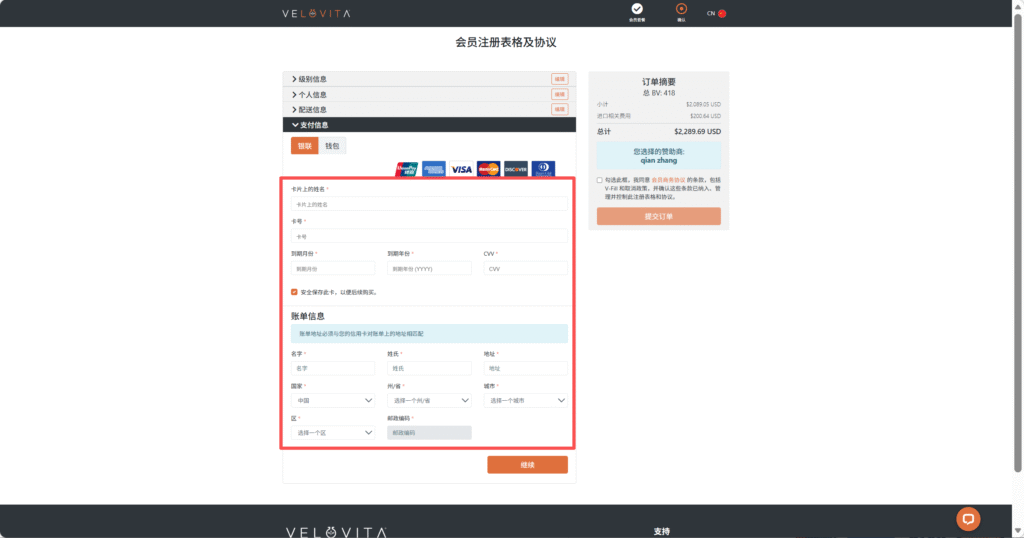Select the 银联 payment tab
This screenshot has width=1024, height=538.
(x=305, y=146)
